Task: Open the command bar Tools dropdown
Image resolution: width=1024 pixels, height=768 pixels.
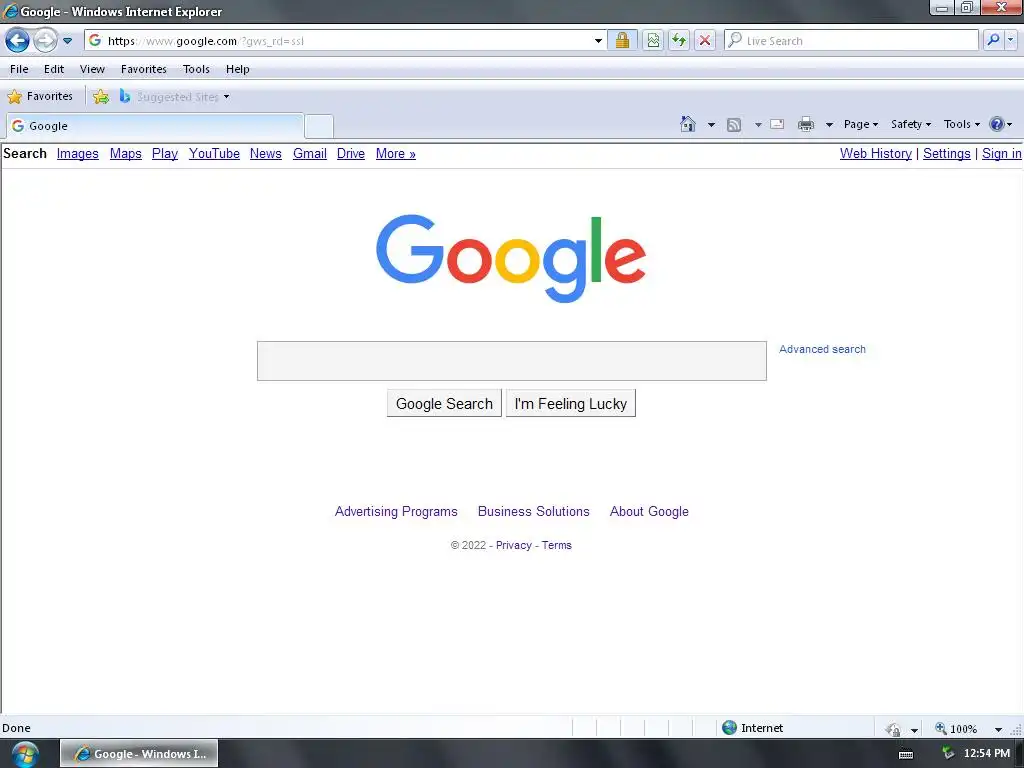Action: pos(962,124)
